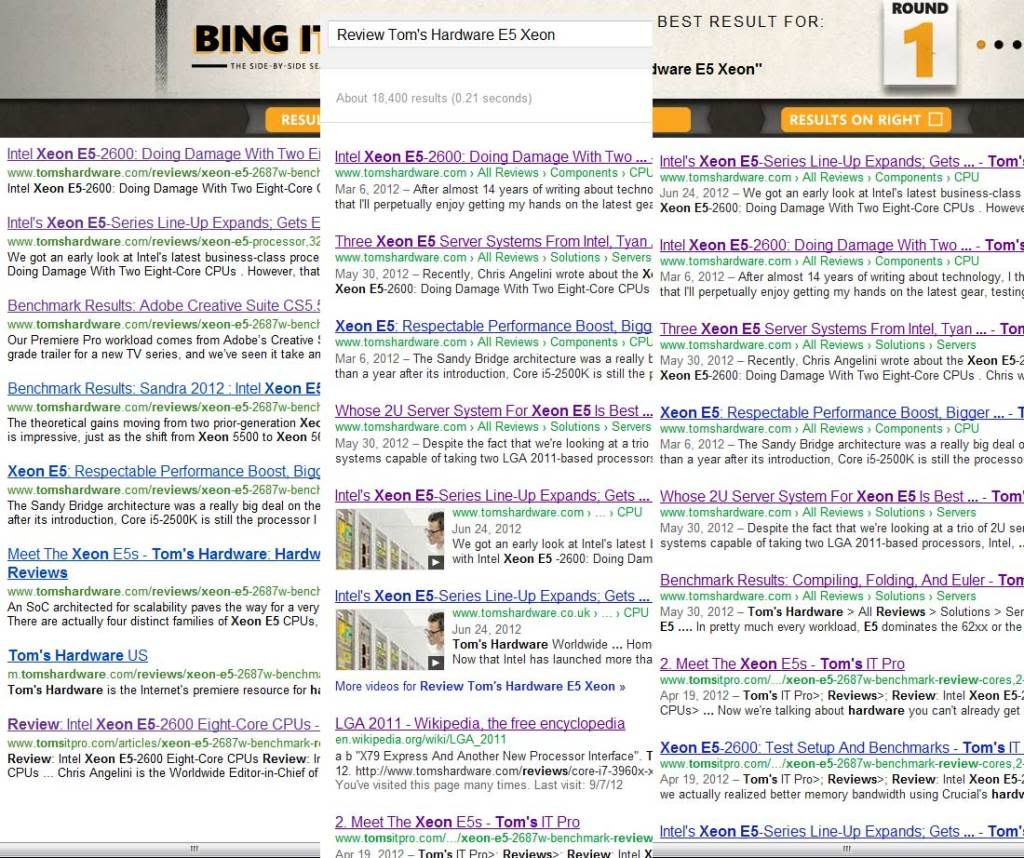Viewport: 1024px width, 858px height.
Task: Open left-panel 'Xeon E5: Respectable Performance Boost' link
Action: coord(163,471)
